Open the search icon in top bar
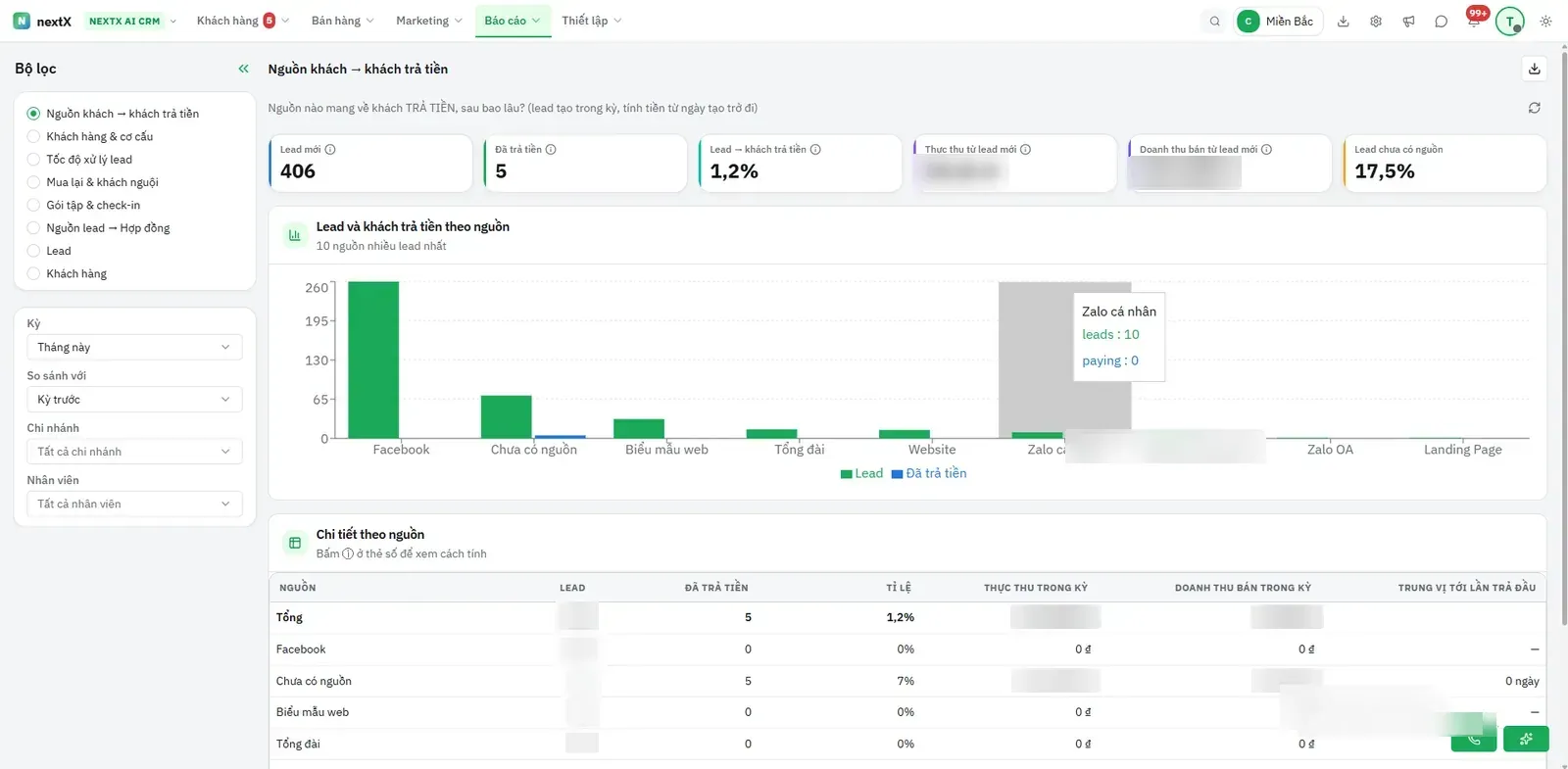Image resolution: width=1568 pixels, height=769 pixels. pyautogui.click(x=1214, y=21)
